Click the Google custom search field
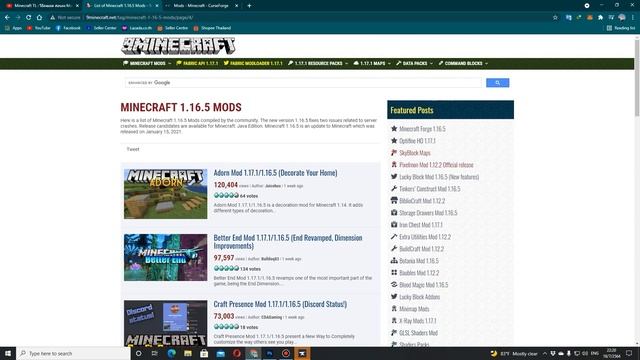The width and height of the screenshot is (640, 360). (303, 82)
